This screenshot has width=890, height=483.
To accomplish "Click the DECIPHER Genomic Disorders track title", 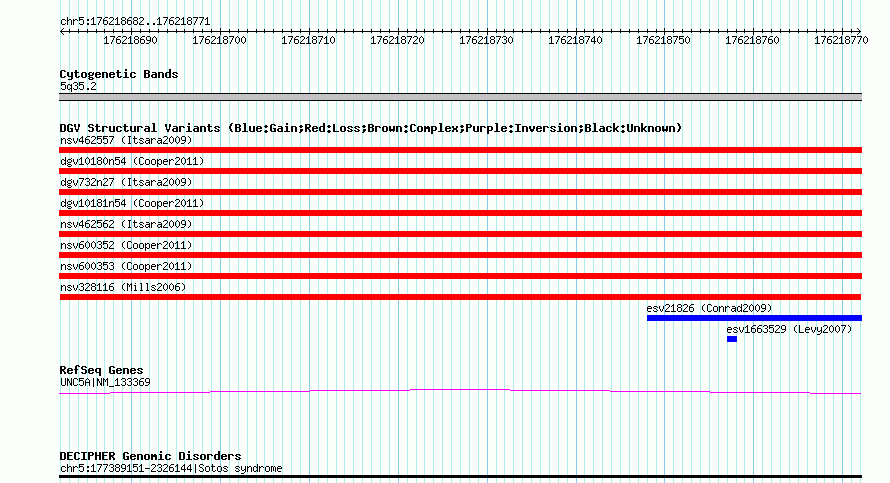I will tap(150, 456).
